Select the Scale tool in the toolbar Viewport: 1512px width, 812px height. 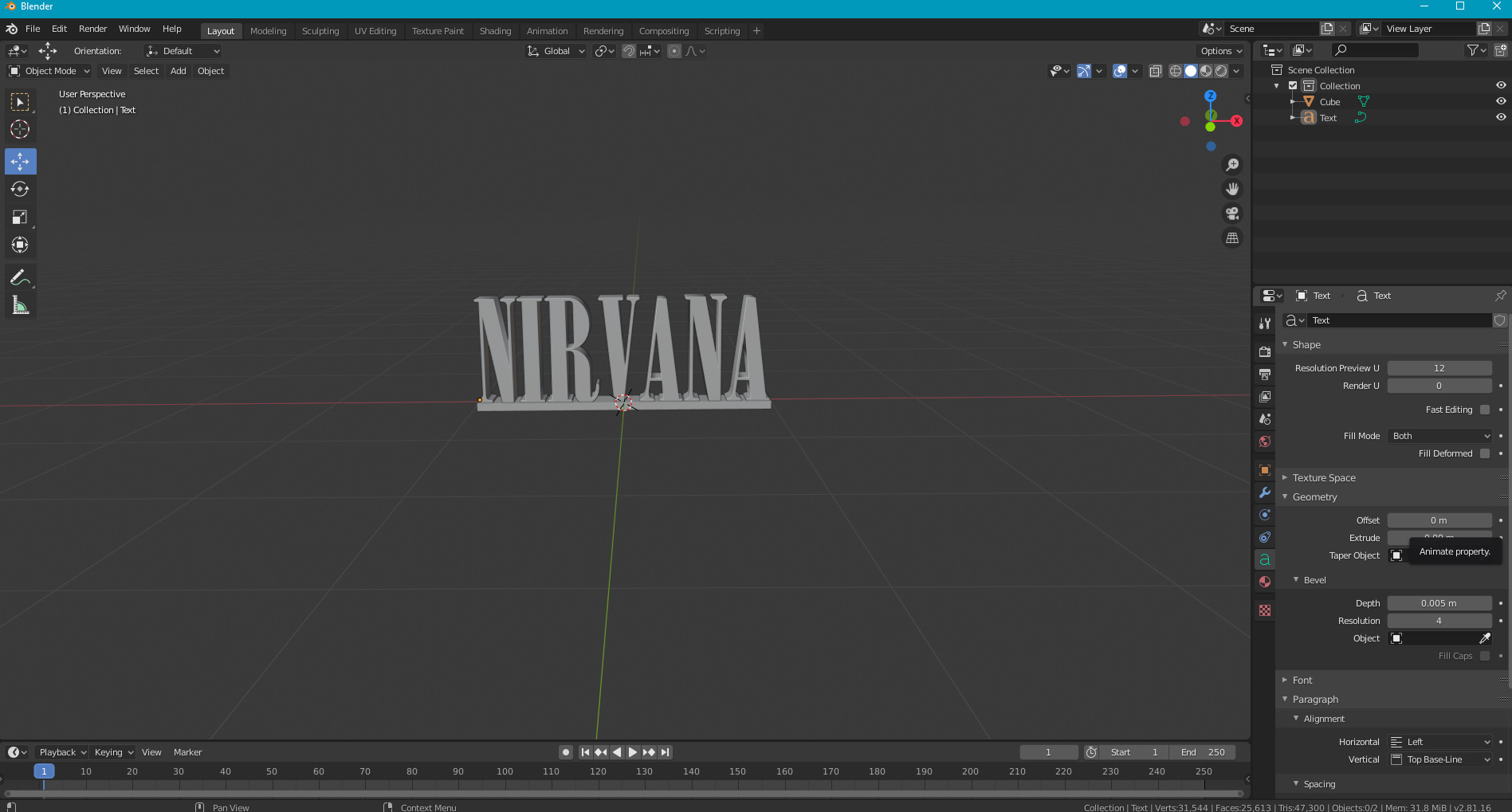pos(20,217)
